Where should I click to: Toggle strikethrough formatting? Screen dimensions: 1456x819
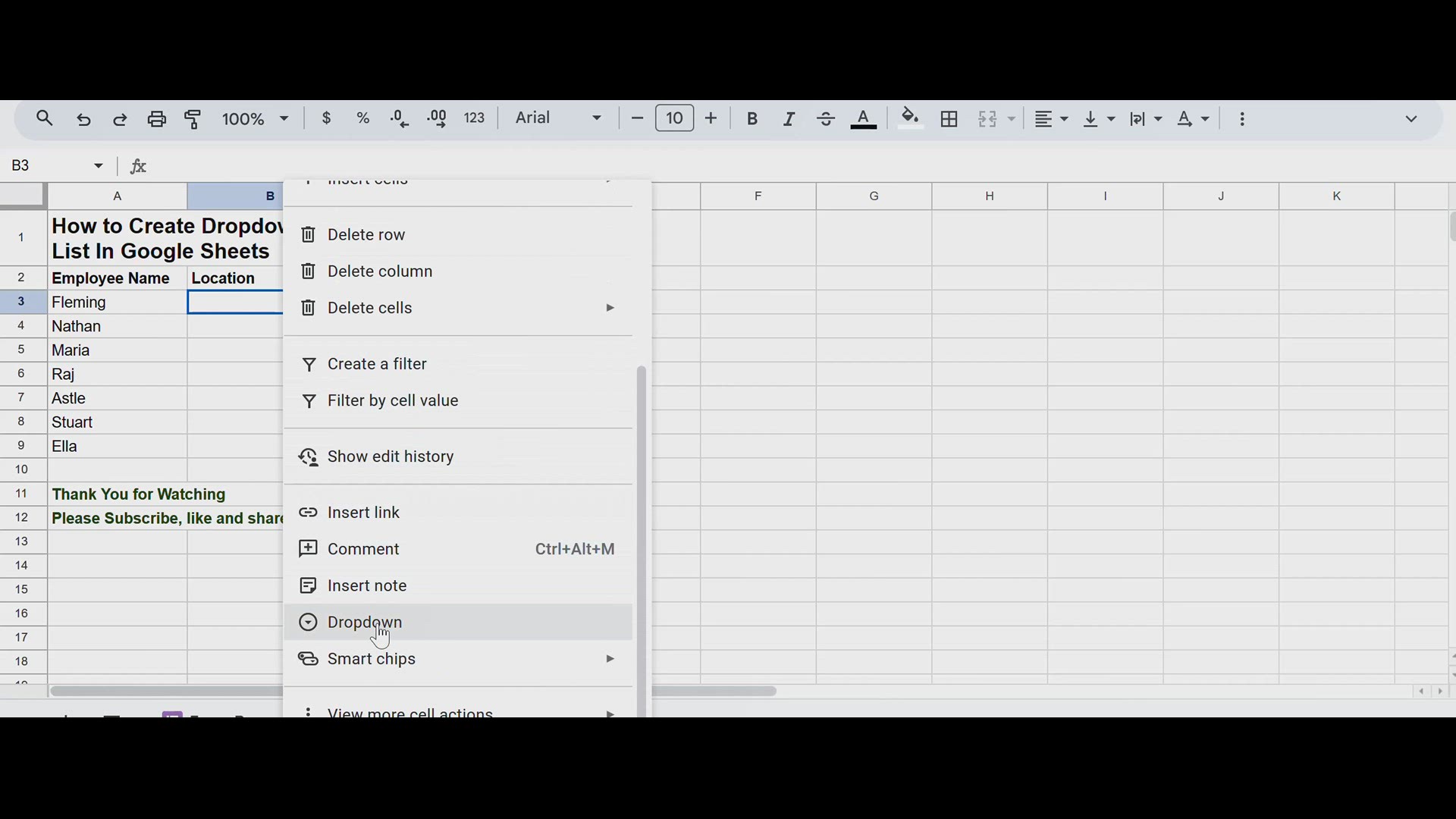click(x=826, y=119)
